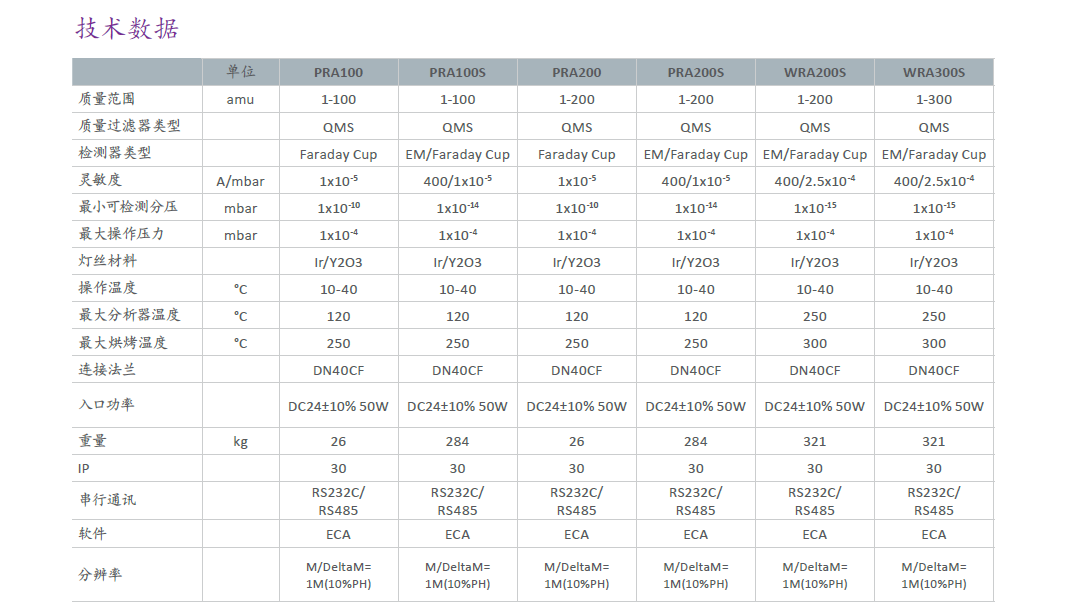This screenshot has height=613, width=1065.
Task: Select the PRA100 column header
Action: point(338,72)
